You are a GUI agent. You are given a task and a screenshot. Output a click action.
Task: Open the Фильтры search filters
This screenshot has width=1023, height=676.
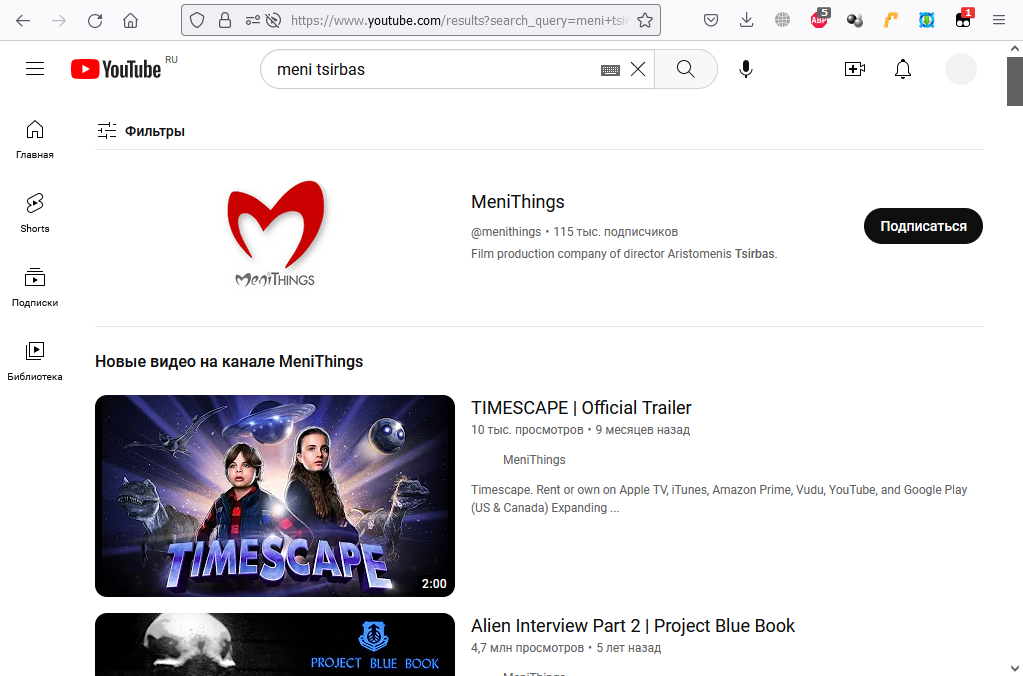point(141,131)
